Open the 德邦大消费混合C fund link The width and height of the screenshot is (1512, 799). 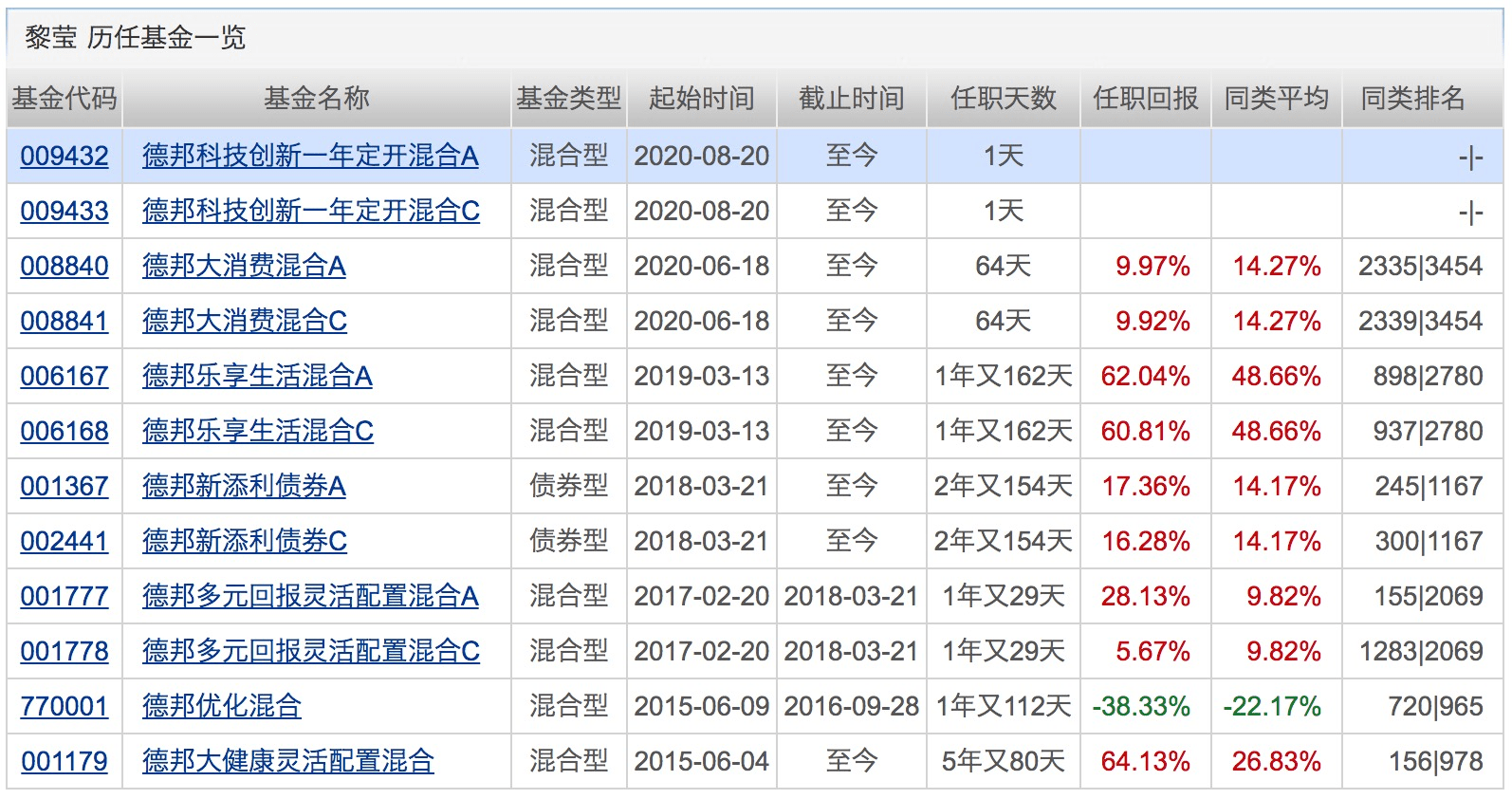click(245, 321)
